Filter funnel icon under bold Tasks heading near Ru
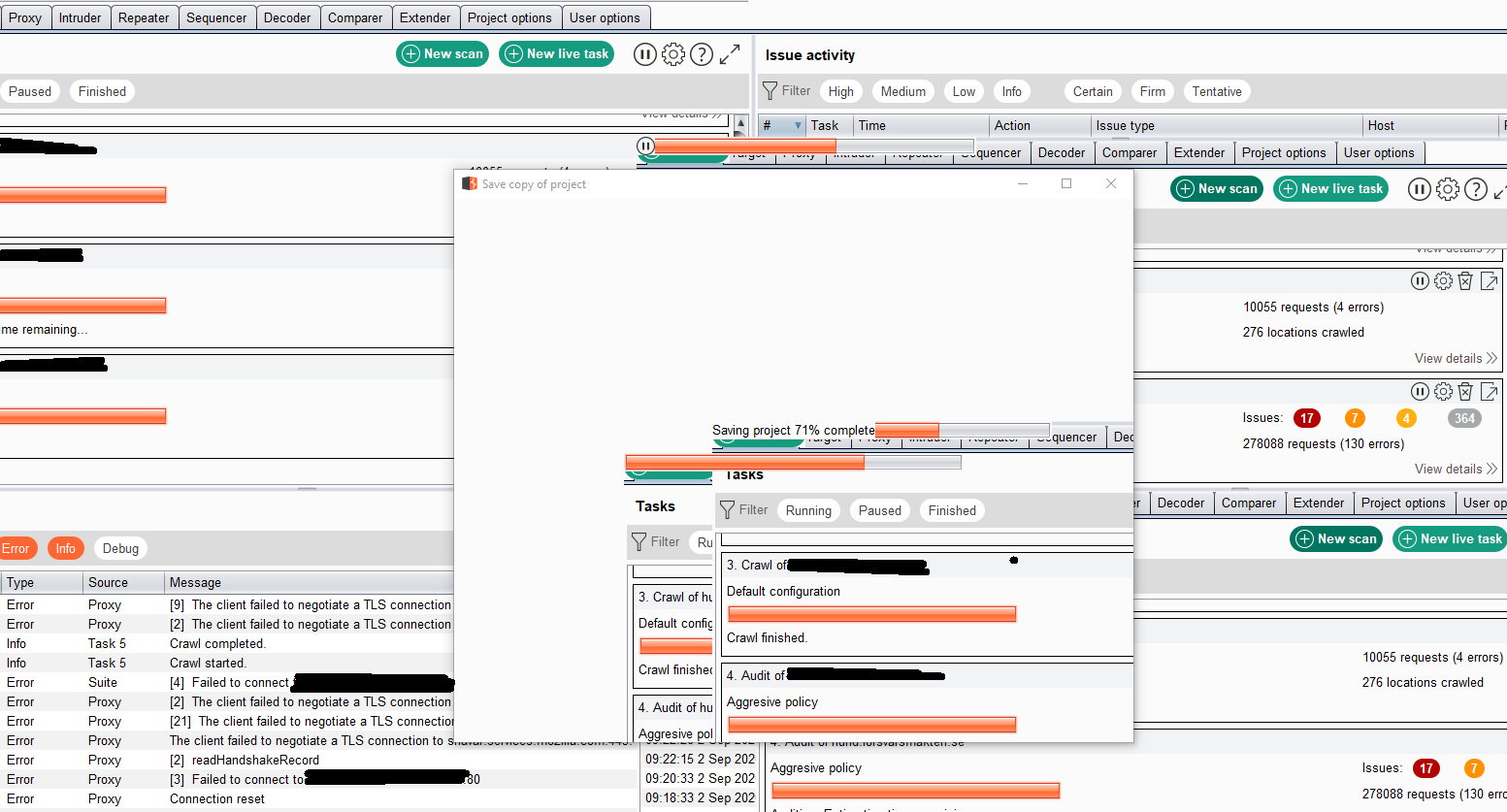 pyautogui.click(x=639, y=542)
